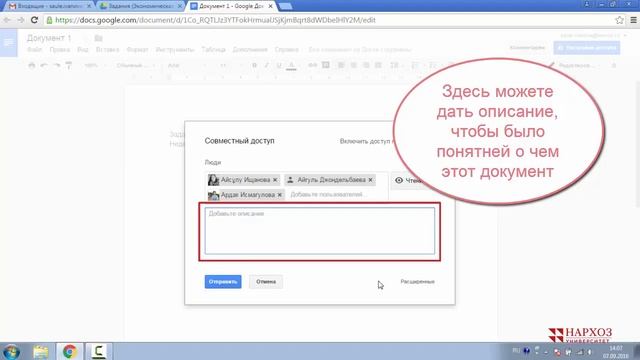Open the 'Дополнения' menu
640x360 pixels.
point(250,50)
